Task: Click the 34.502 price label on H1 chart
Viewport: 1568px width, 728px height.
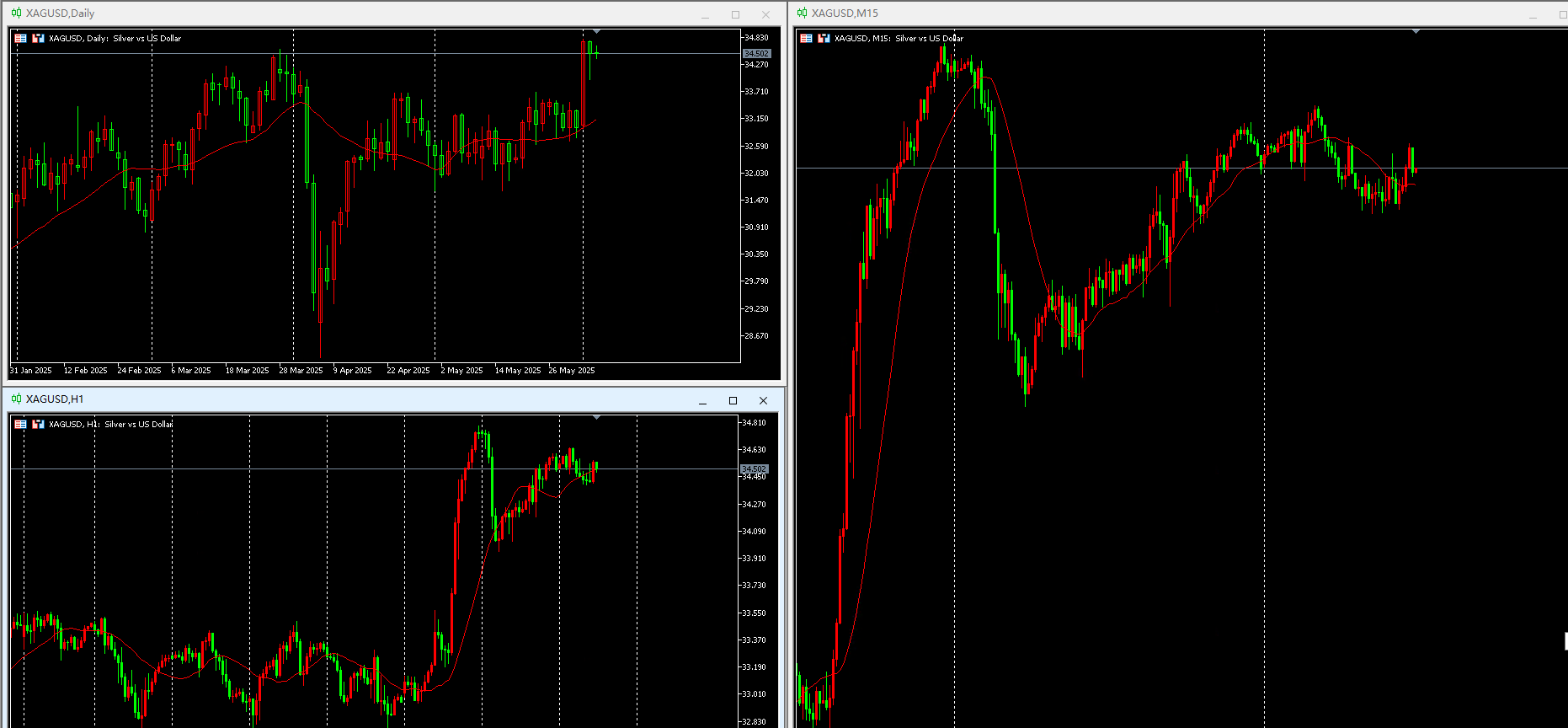Action: (754, 468)
